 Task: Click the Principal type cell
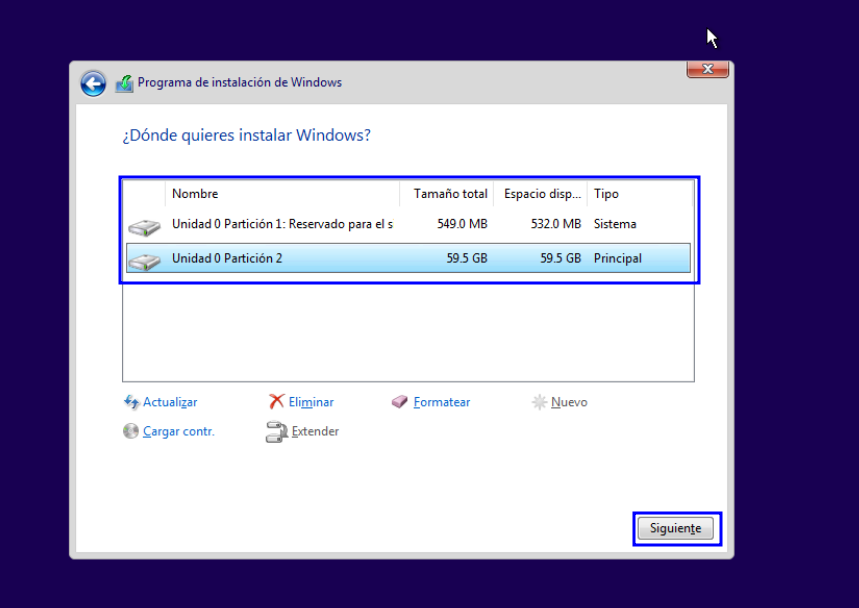click(x=617, y=259)
